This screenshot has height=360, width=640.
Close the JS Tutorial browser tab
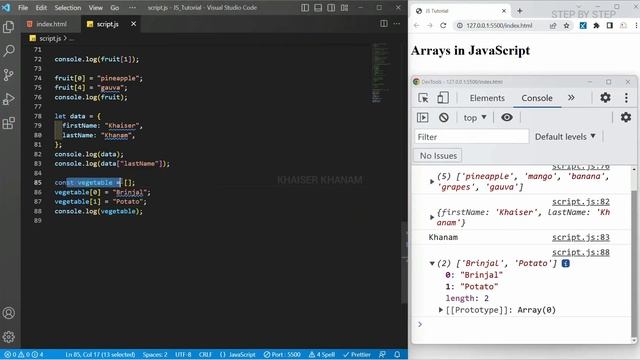point(504,11)
